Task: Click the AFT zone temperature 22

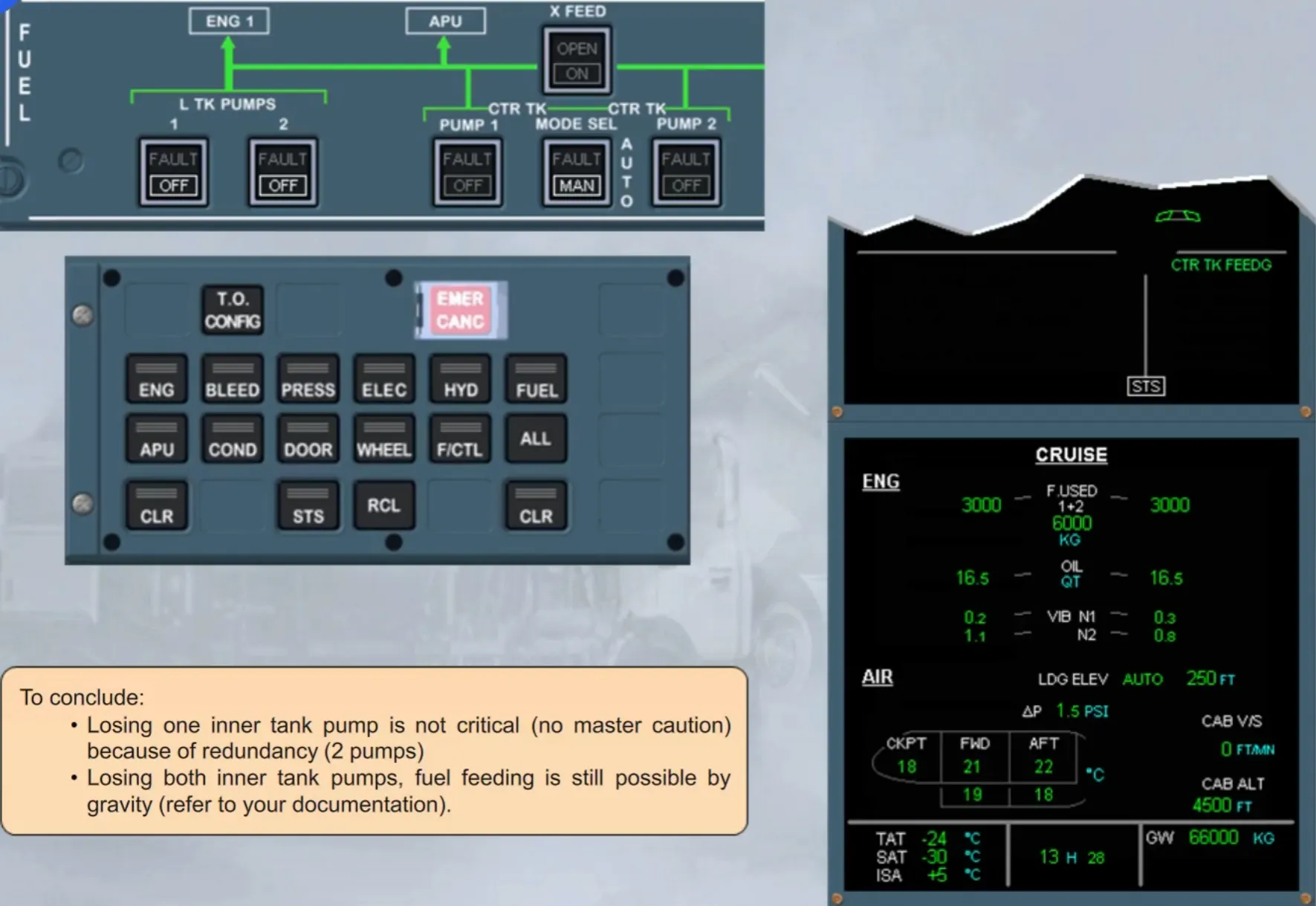Action: tap(1043, 767)
